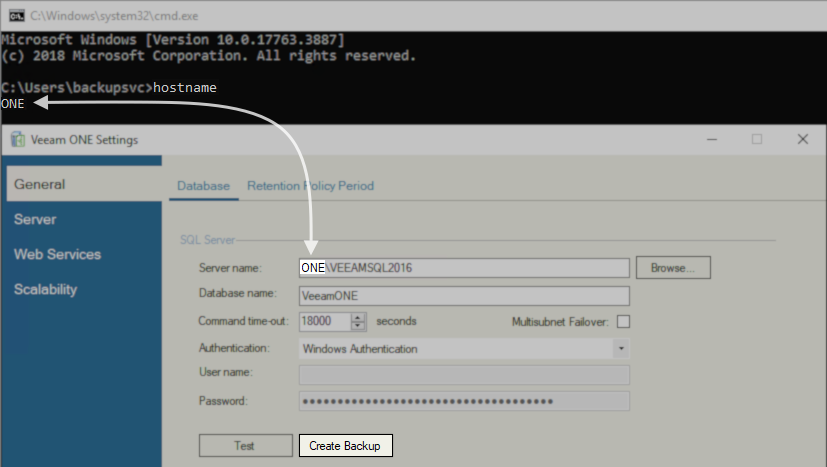Select General in the sidebar

coord(40,184)
